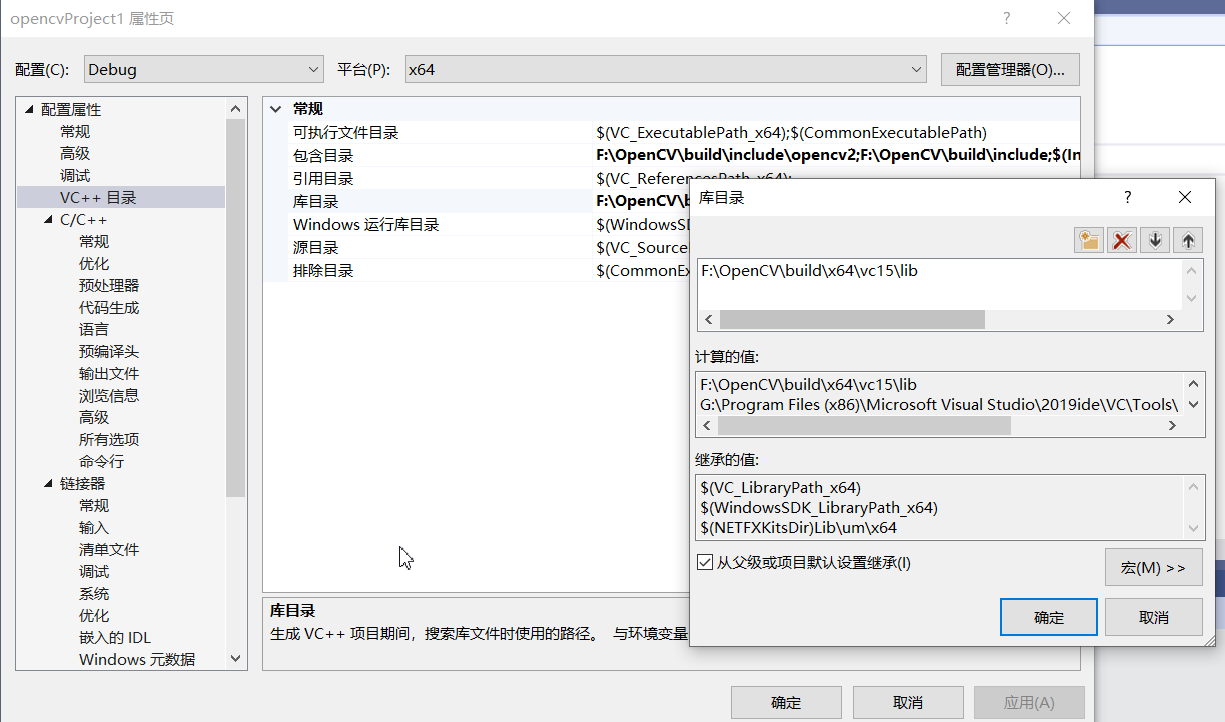Screen dimensions: 1225x722
Task: Select 调试 under 配置属性
Action: point(74,174)
